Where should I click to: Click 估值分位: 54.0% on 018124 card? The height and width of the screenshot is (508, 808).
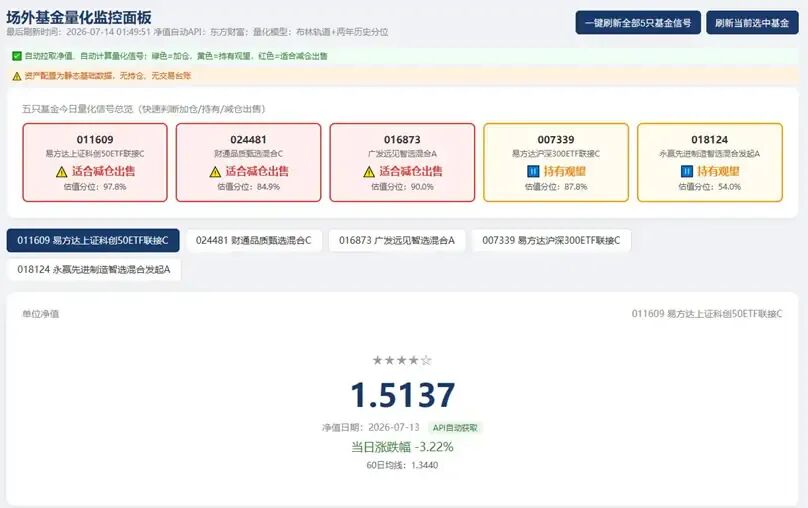point(710,187)
